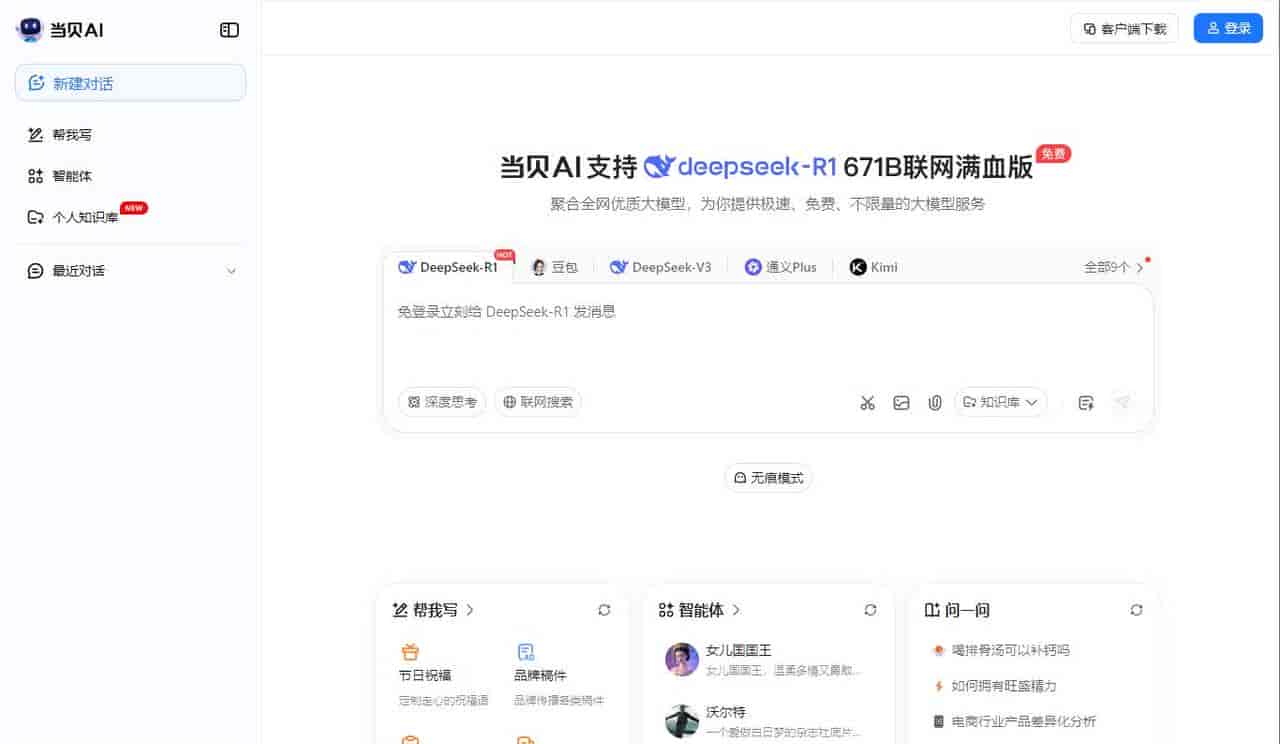Open 品牌稿件 writing template
This screenshot has width=1280, height=744.
pos(559,676)
